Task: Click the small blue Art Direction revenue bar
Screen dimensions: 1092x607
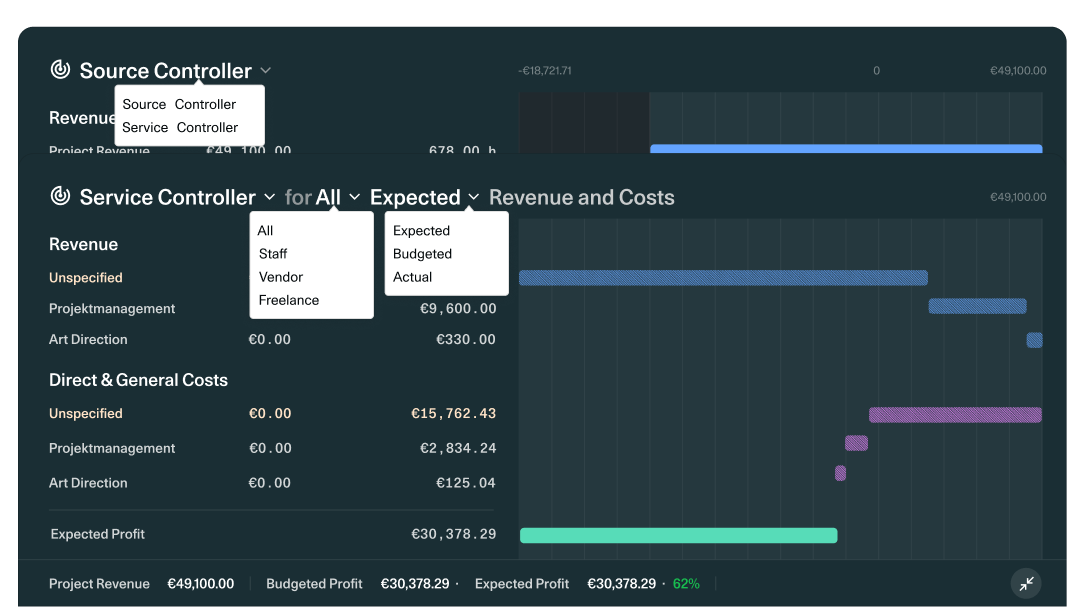Action: [1034, 340]
